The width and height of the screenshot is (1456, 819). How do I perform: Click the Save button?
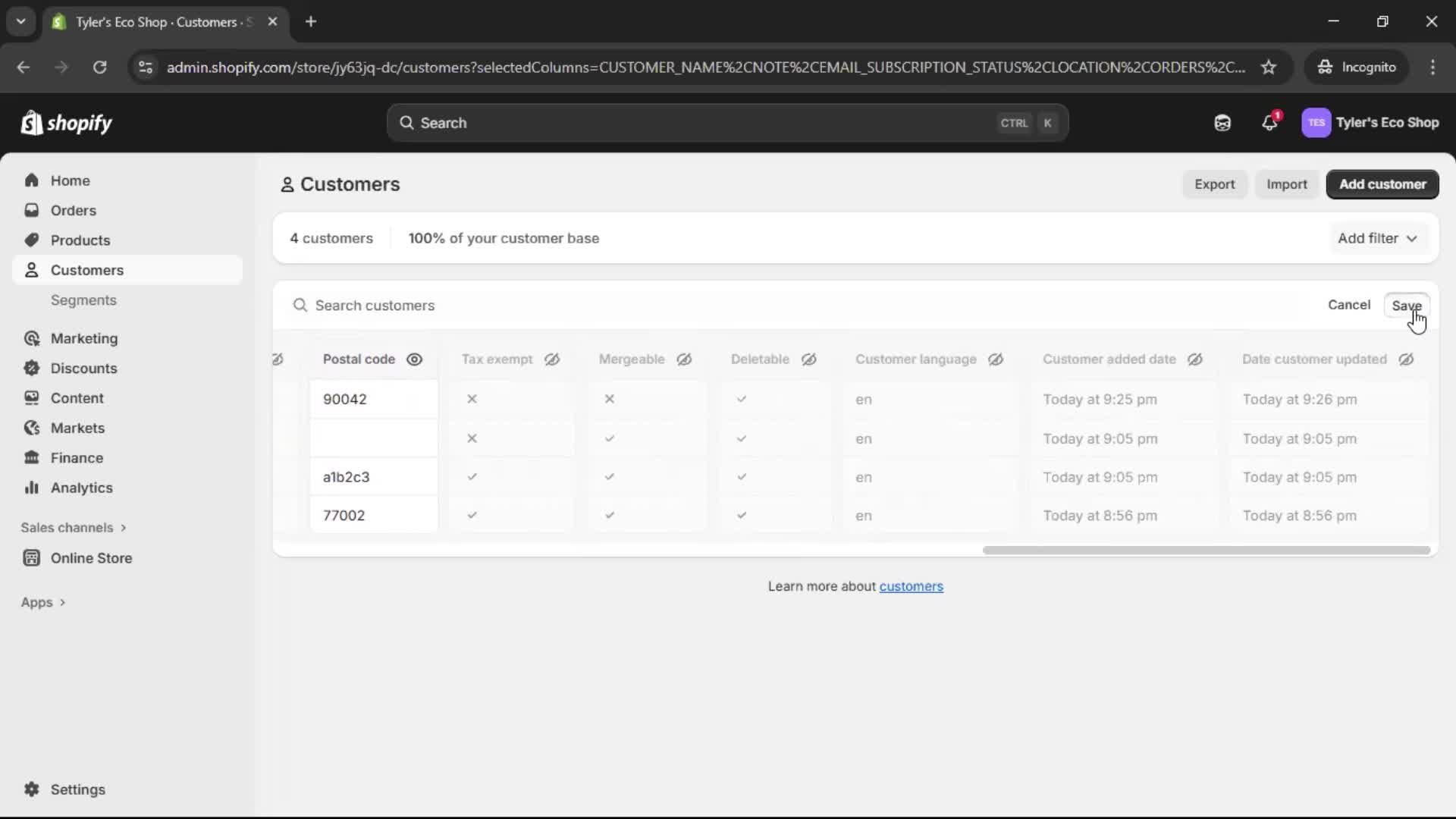click(1407, 305)
